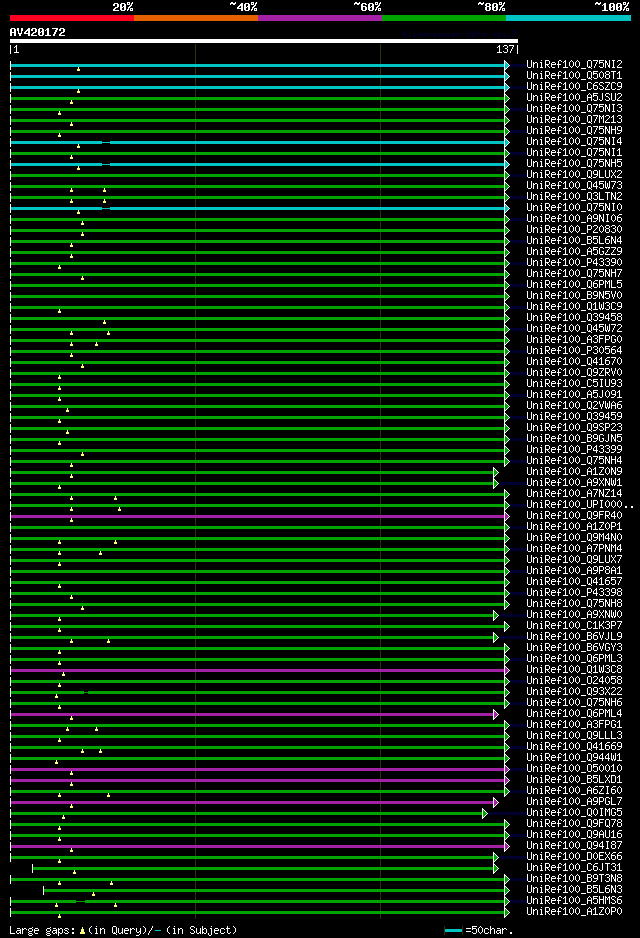
Task: Click the green arrowhead ending Q0IMG5 alignment
Action: coord(484,814)
